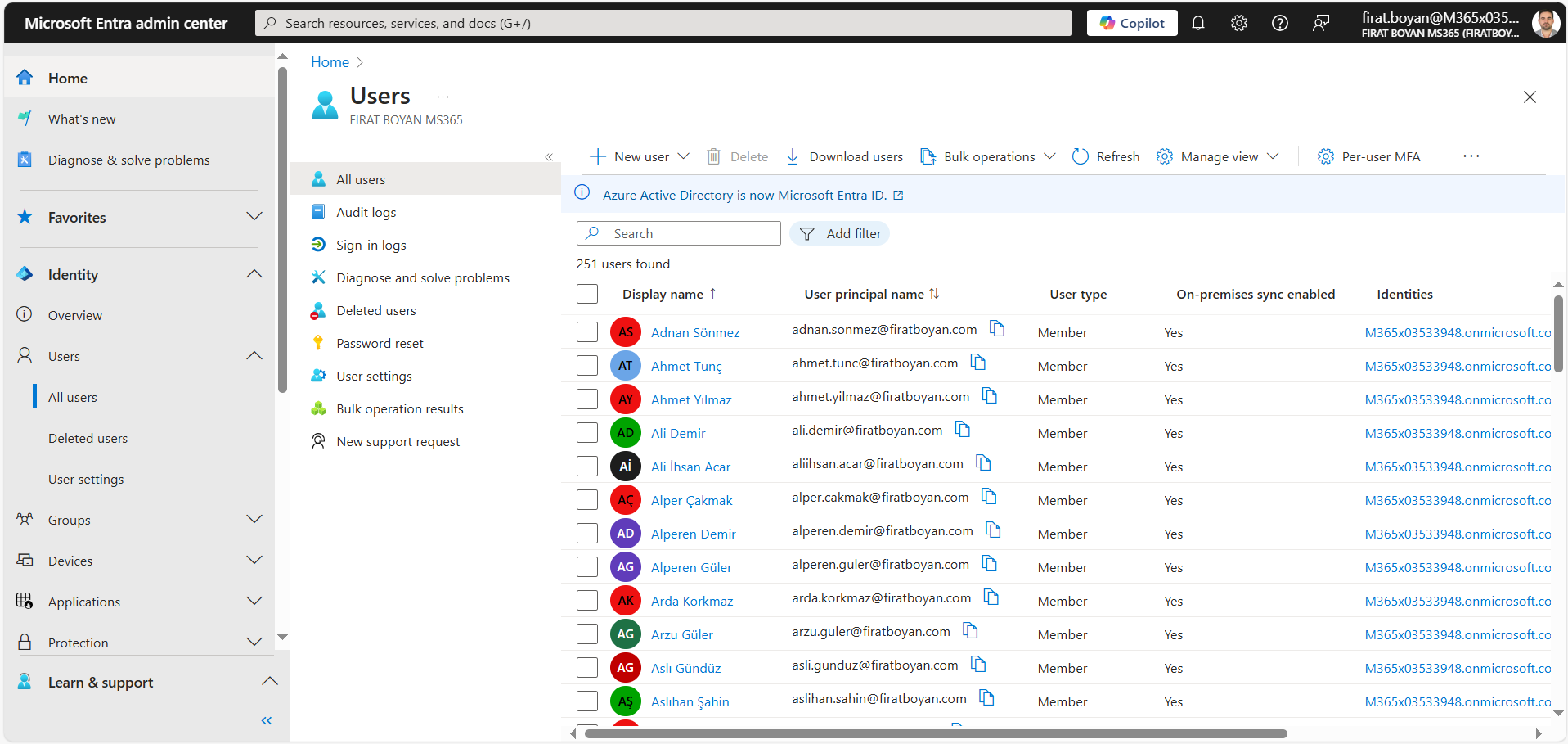Expand the Protection nav group

point(254,643)
